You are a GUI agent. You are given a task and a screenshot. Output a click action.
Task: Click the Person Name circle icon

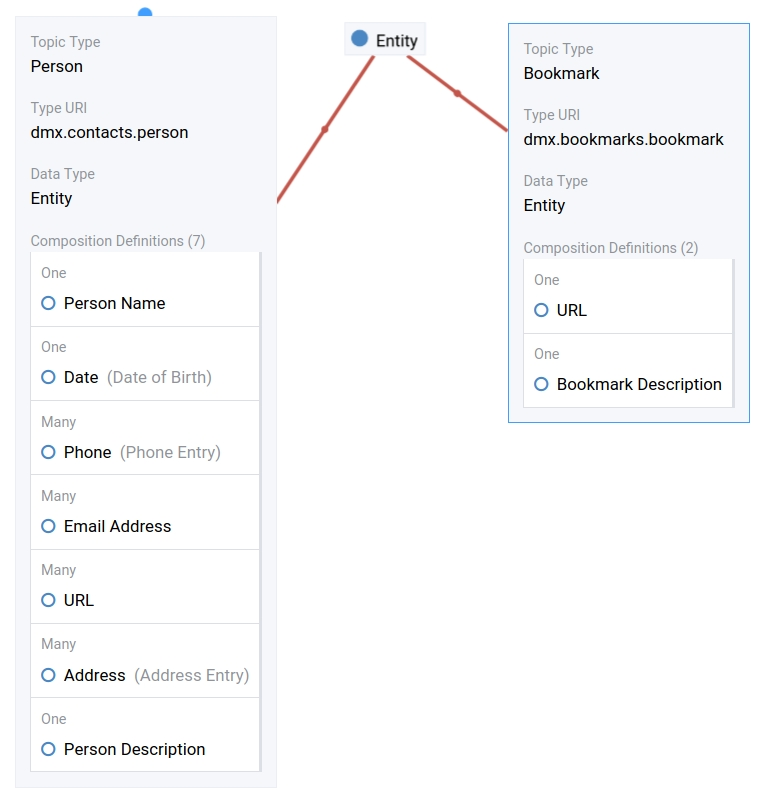pos(48,303)
